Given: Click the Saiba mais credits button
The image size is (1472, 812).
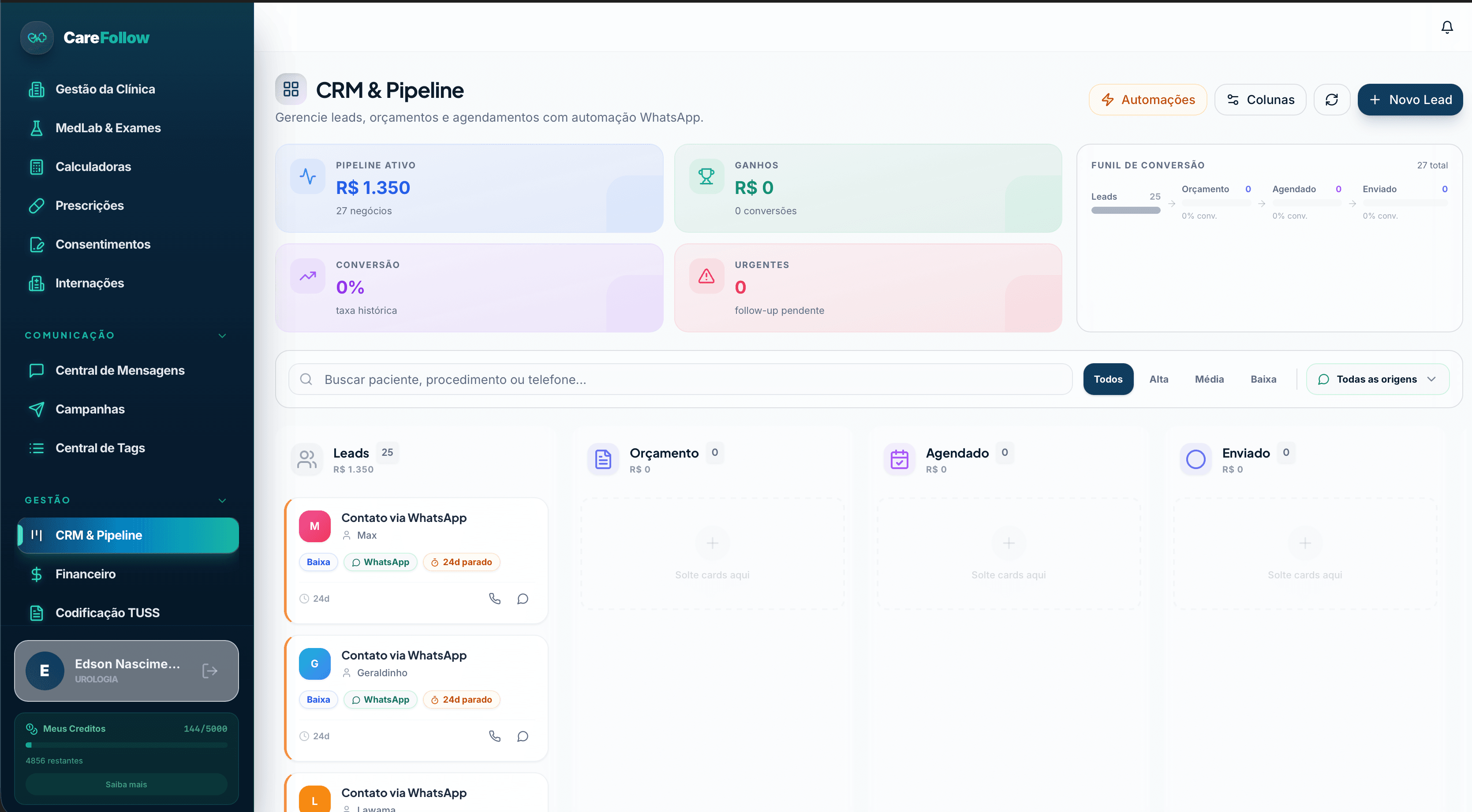Looking at the screenshot, I should pyautogui.click(x=126, y=784).
